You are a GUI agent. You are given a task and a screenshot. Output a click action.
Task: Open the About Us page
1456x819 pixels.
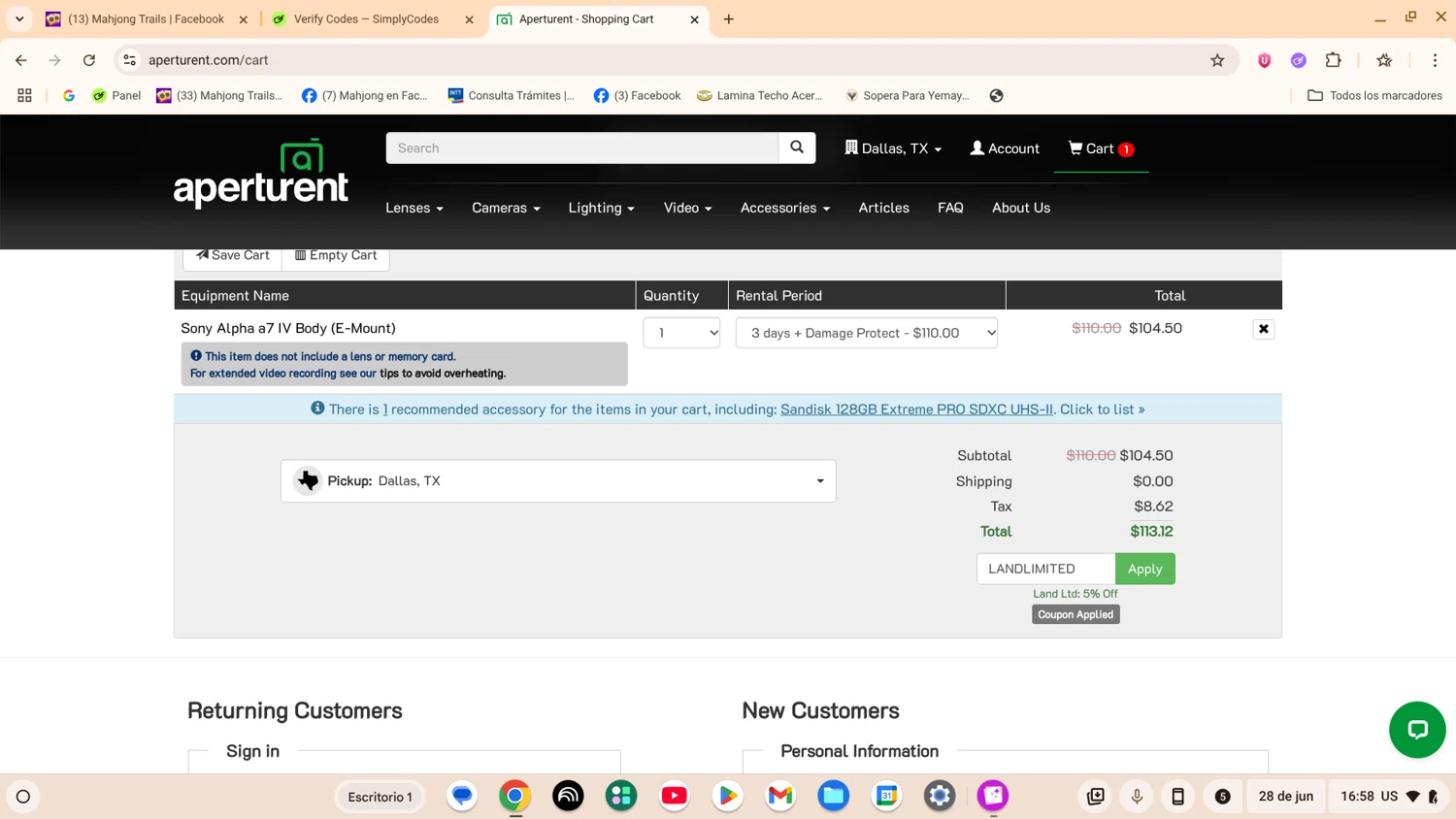click(1021, 208)
